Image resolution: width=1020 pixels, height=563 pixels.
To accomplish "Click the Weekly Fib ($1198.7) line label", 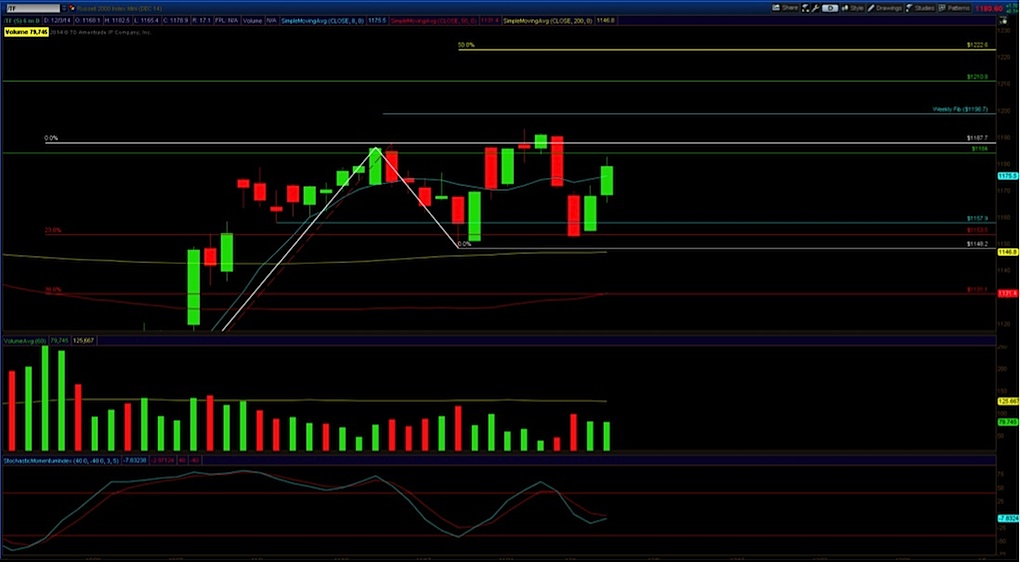I will (960, 109).
